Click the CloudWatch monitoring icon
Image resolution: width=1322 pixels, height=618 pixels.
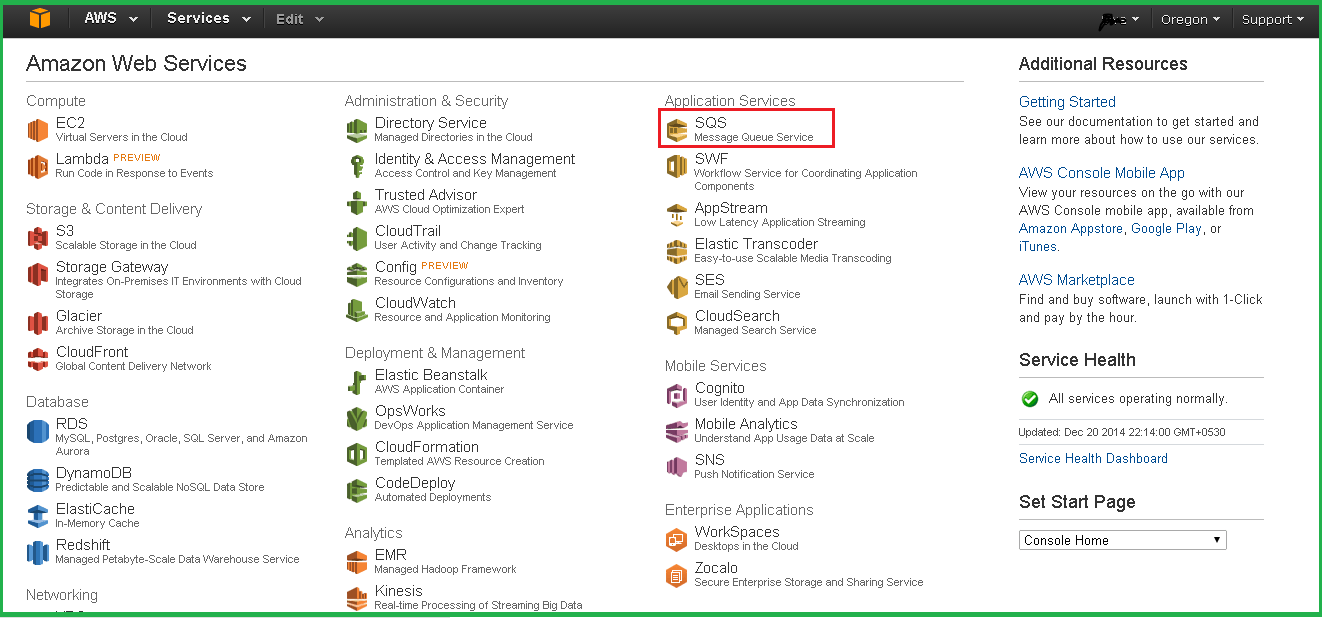(x=356, y=309)
